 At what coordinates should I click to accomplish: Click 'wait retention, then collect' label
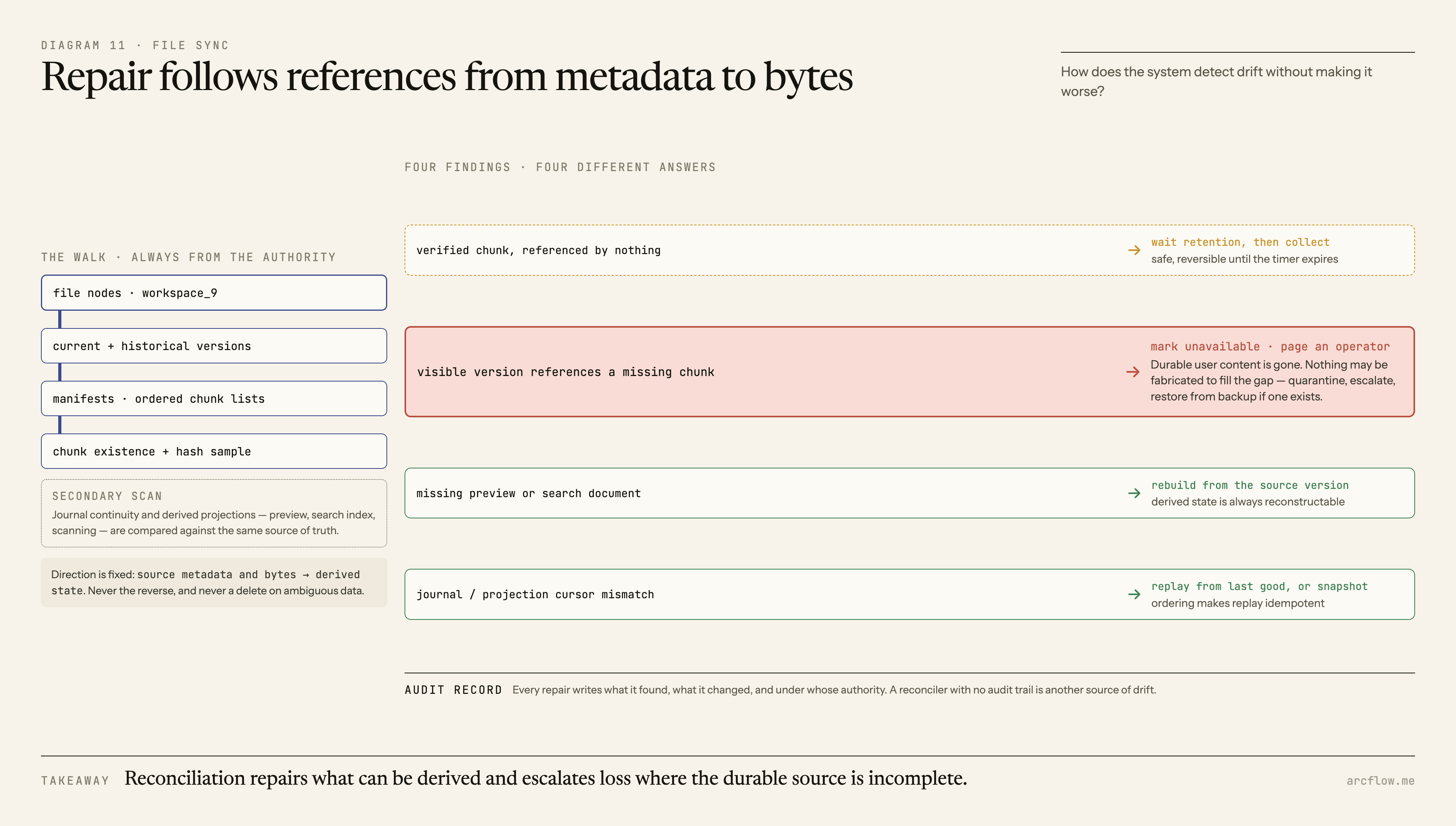[x=1240, y=242]
